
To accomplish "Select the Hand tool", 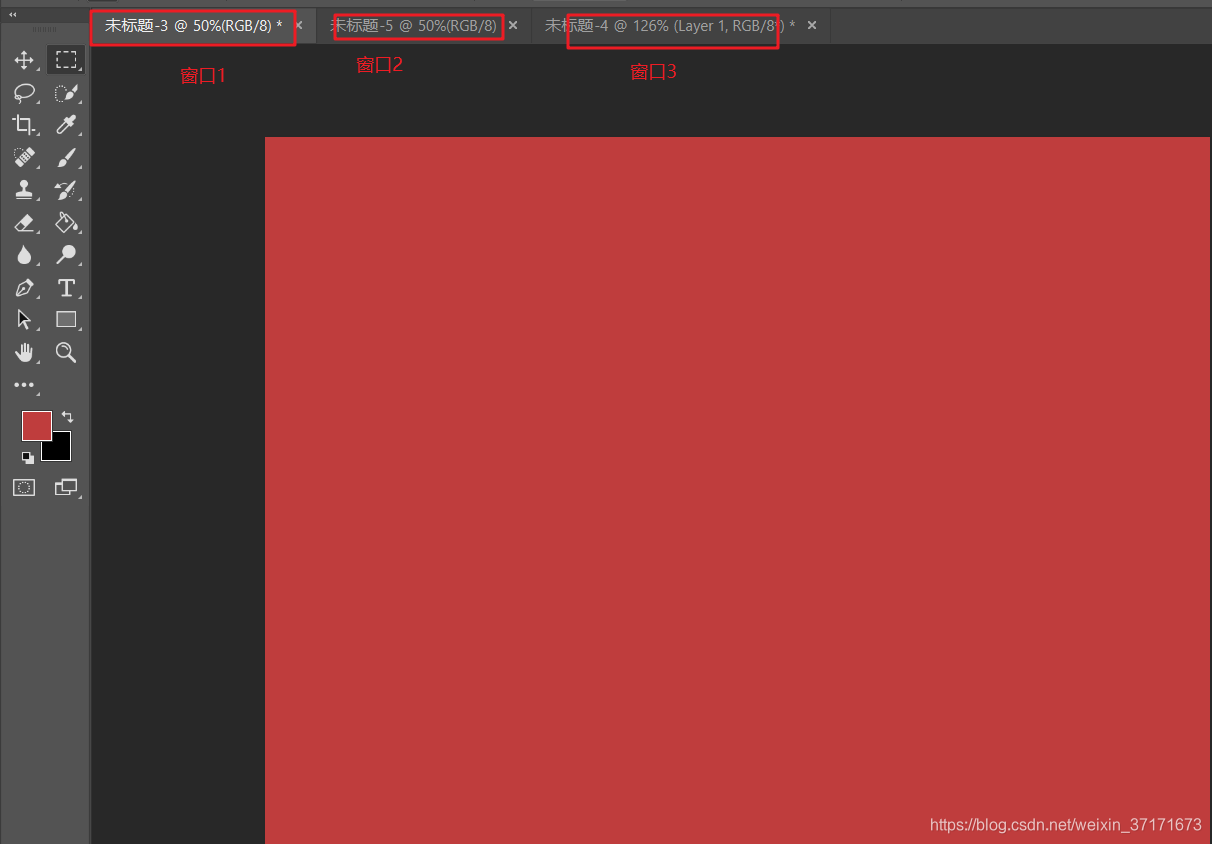I will 24,352.
